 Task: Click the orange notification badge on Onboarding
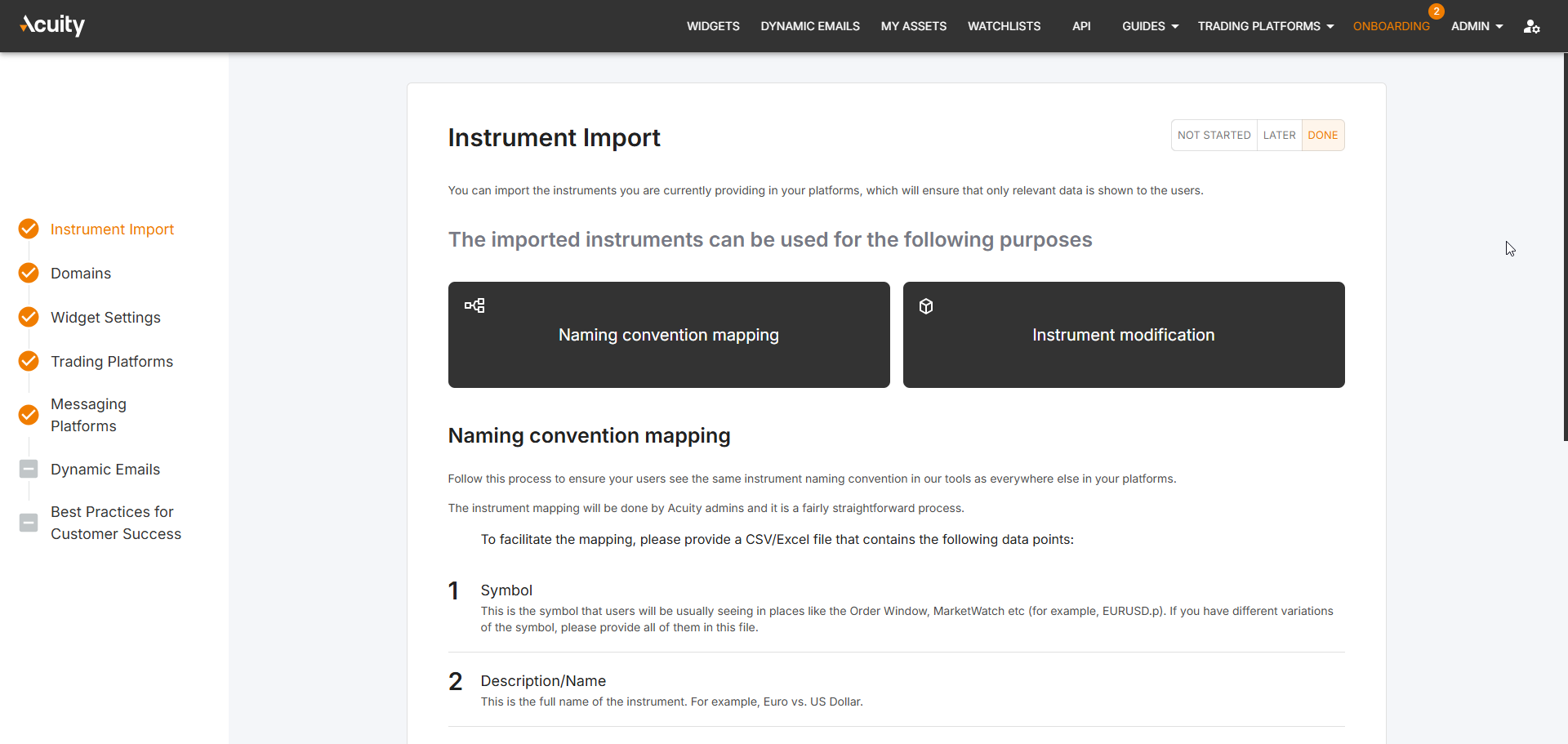[1436, 11]
